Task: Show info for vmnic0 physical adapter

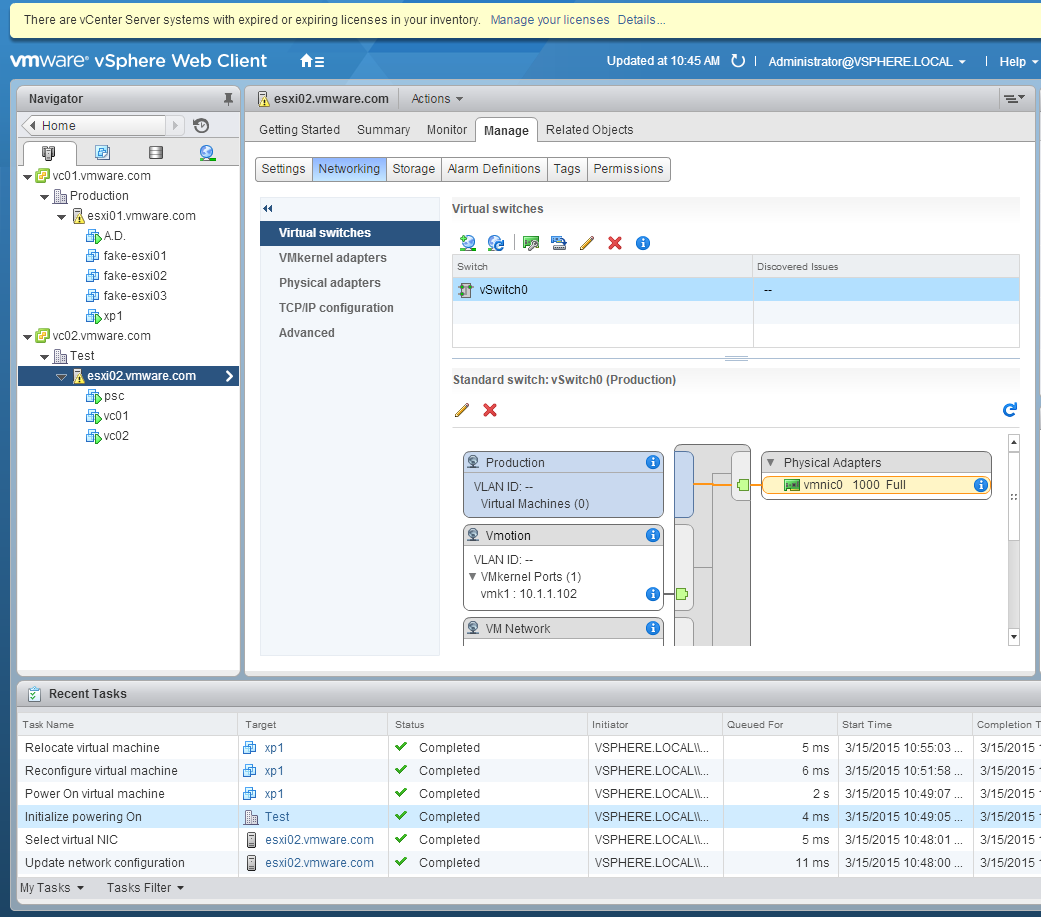Action: click(x=980, y=485)
